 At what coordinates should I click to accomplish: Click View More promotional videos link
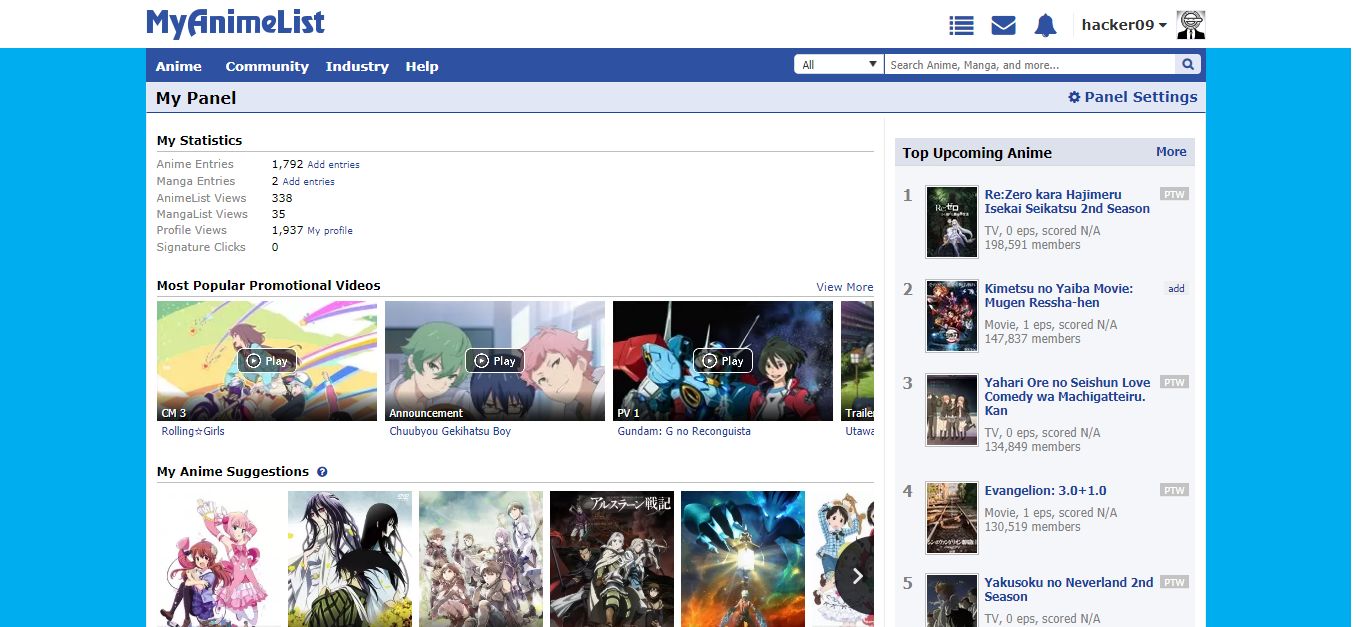(844, 287)
